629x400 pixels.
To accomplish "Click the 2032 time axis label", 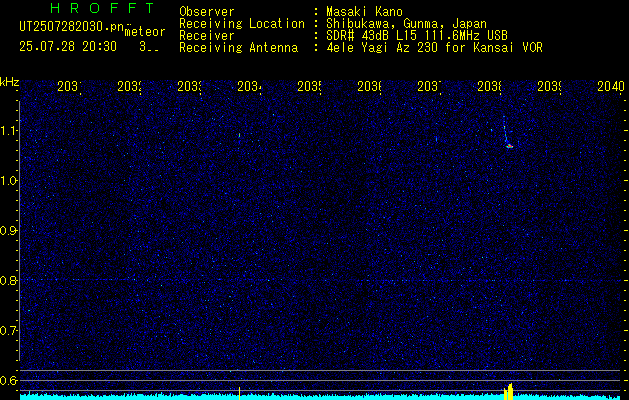I will [129, 86].
